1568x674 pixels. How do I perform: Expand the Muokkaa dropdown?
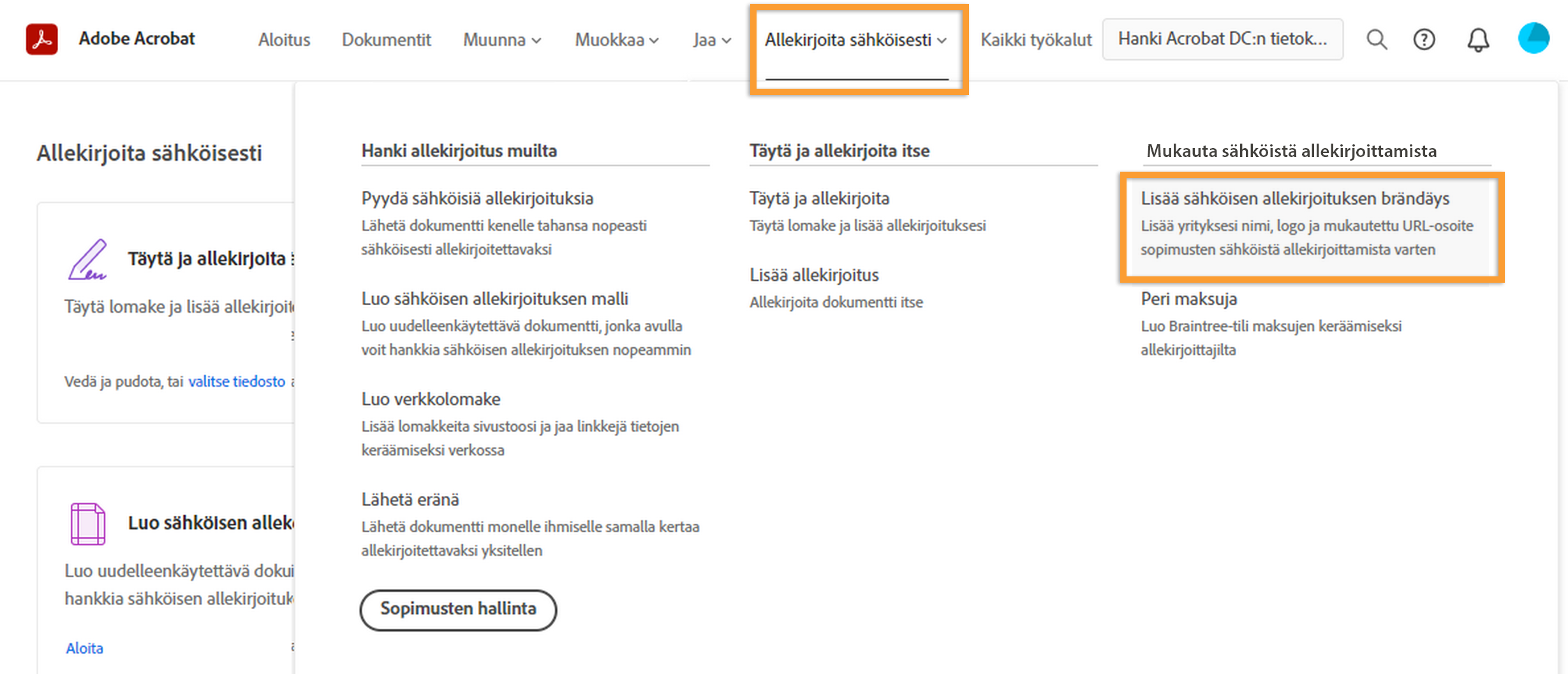616,40
